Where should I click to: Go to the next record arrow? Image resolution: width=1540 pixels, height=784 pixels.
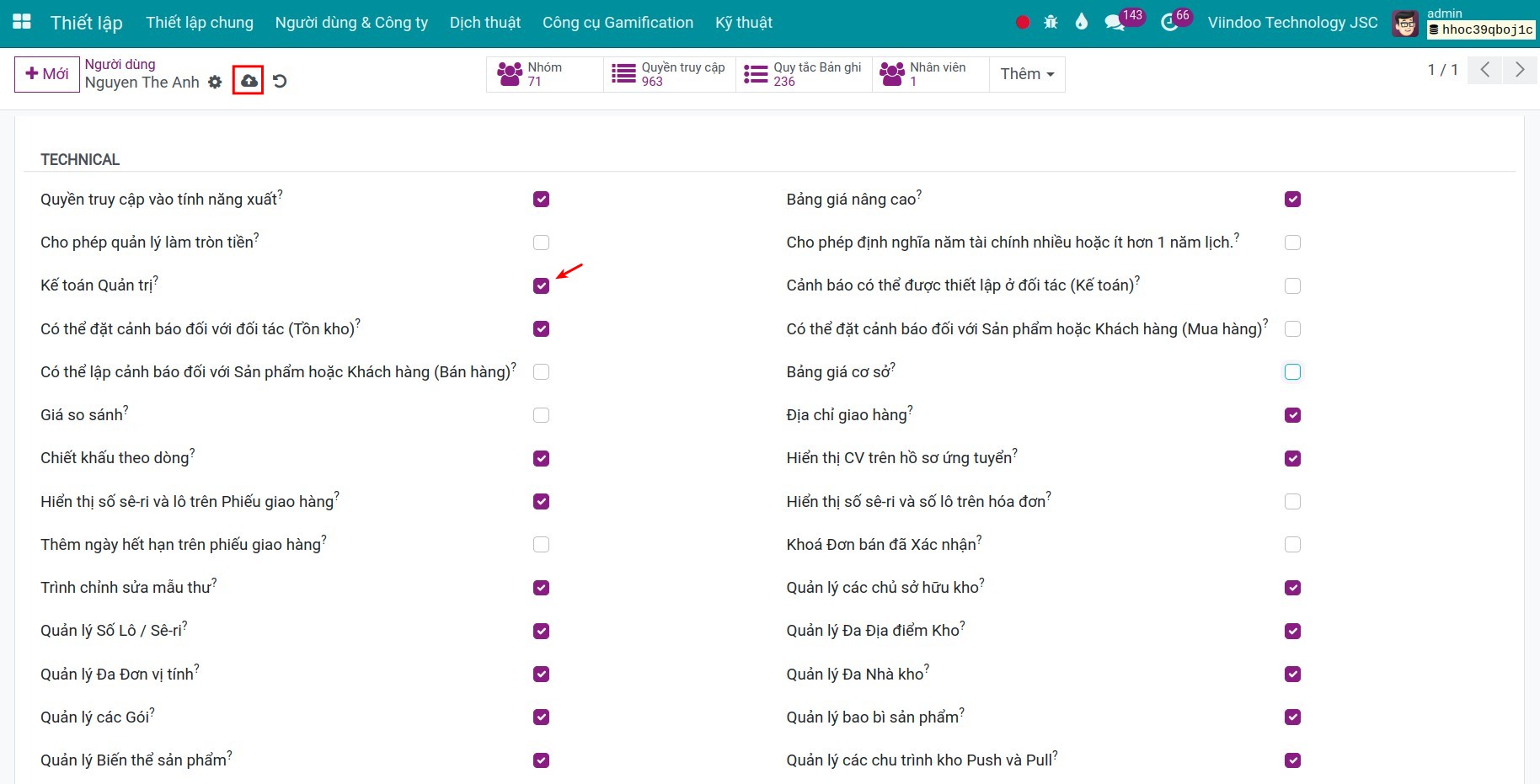coord(1519,70)
